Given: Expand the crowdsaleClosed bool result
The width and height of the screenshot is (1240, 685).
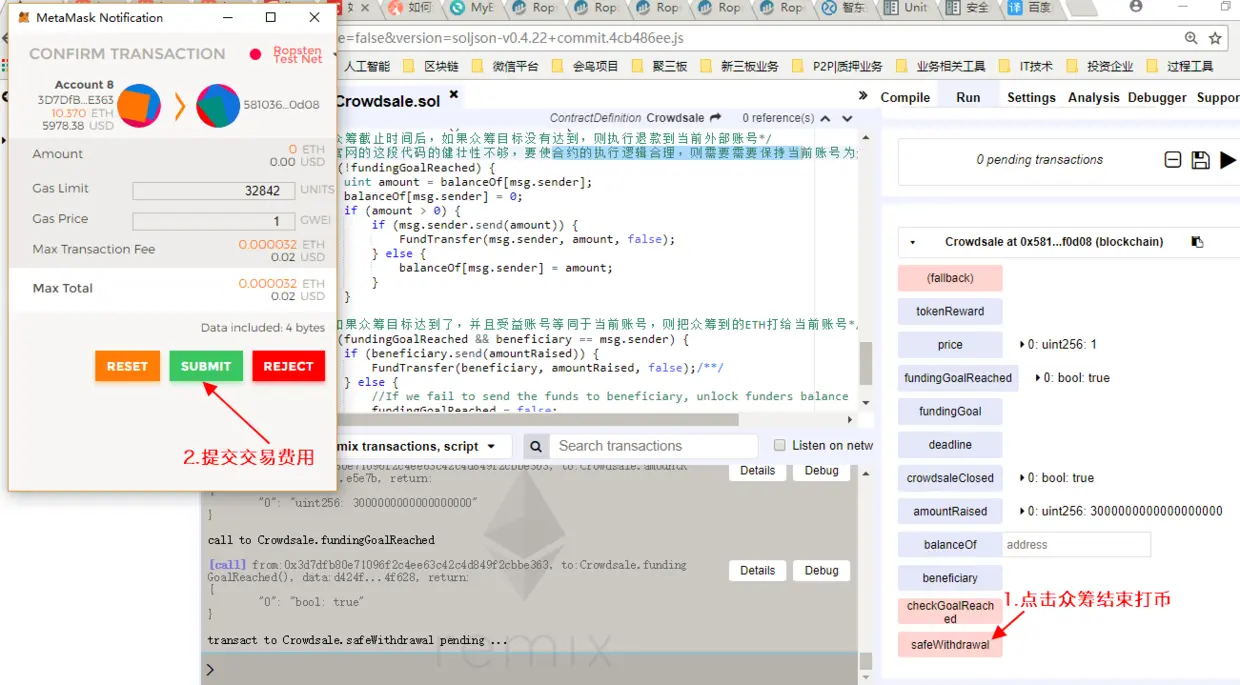Looking at the screenshot, I should pos(1020,478).
